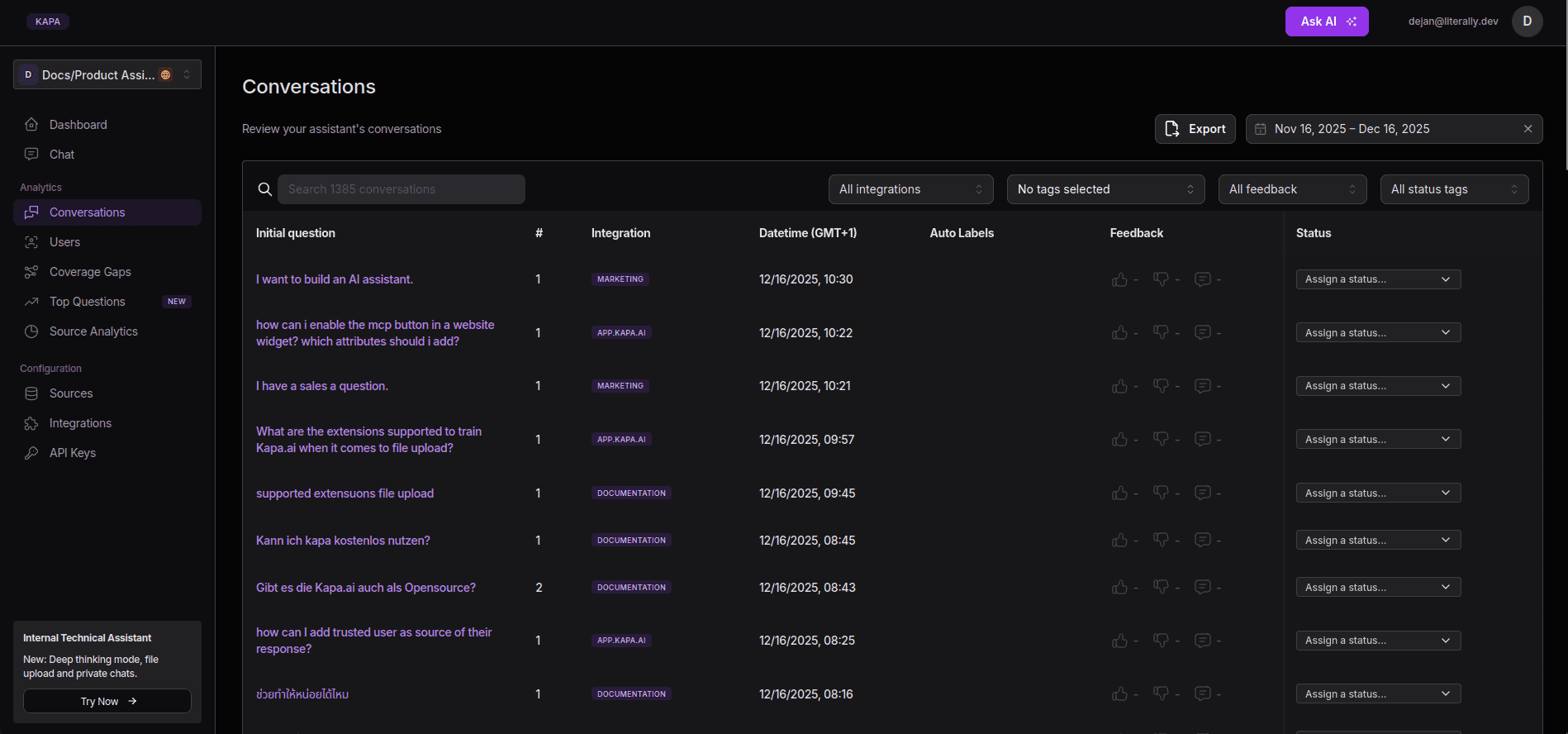
Task: Click DOCUMENTATION tag on the 08:45 row
Action: tap(631, 540)
